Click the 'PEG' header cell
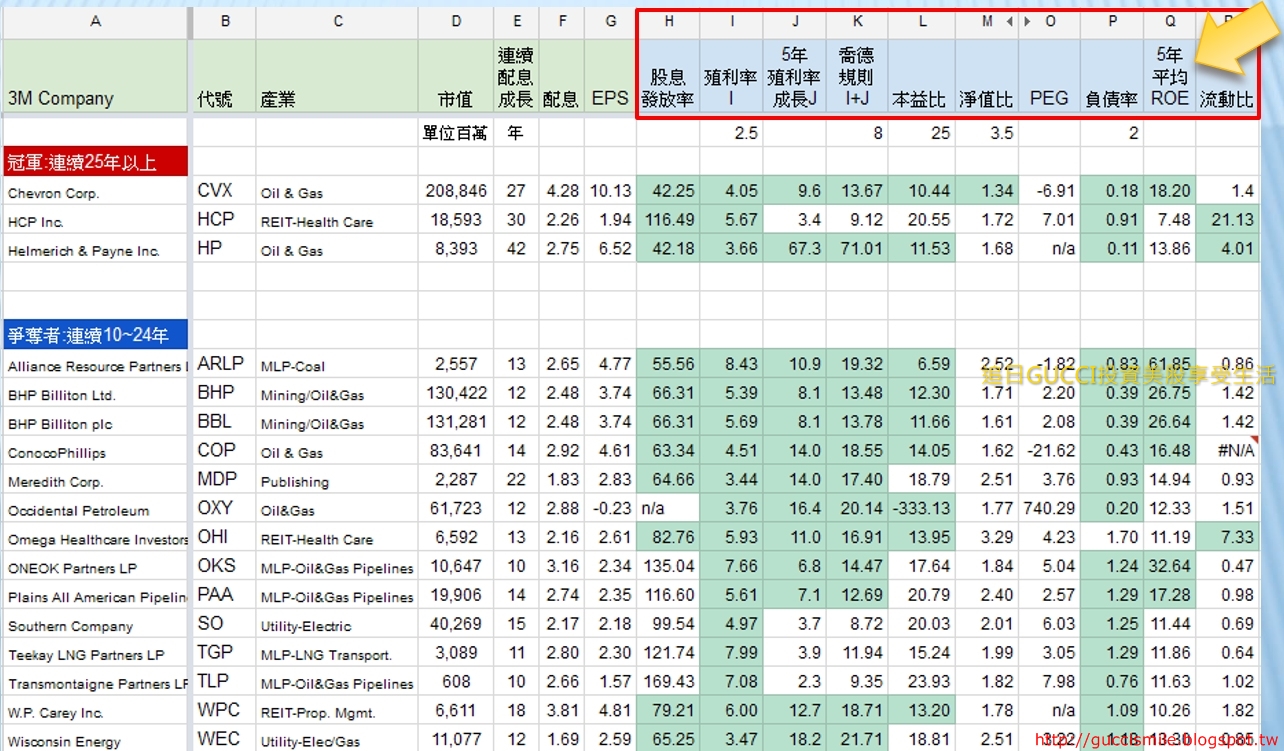This screenshot has height=751, width=1284. (1050, 76)
